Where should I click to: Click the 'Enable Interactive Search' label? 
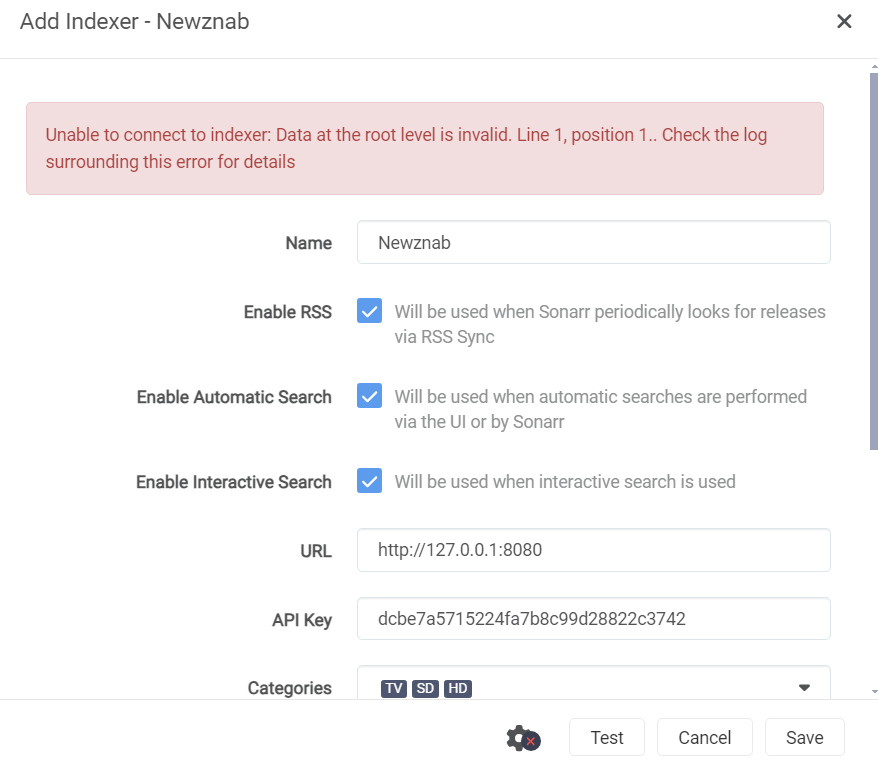pos(233,482)
